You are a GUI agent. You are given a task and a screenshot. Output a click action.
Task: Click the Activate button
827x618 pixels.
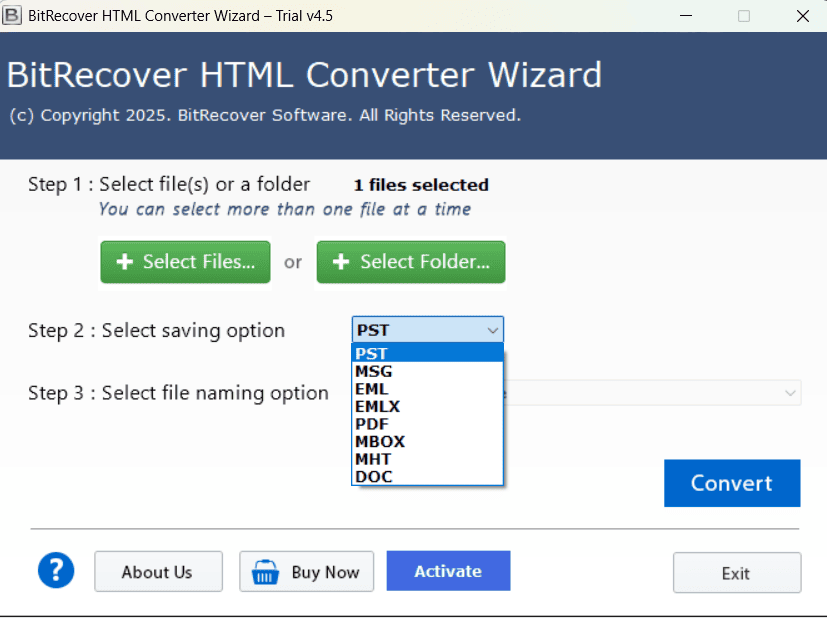pyautogui.click(x=448, y=571)
